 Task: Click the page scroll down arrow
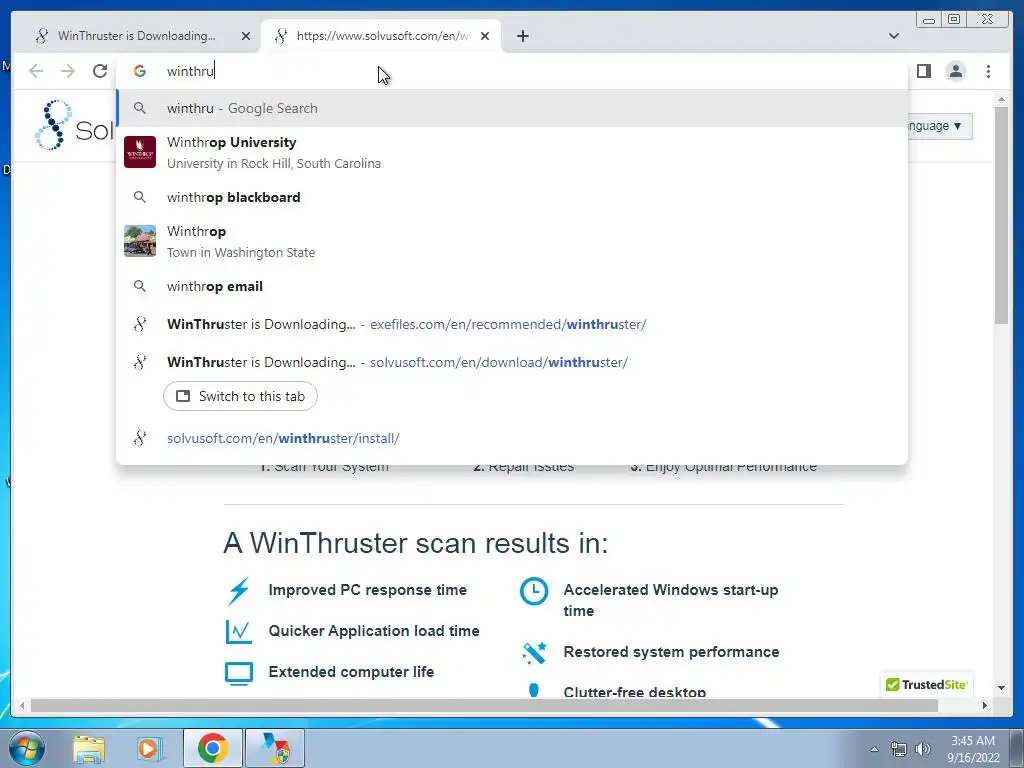[1001, 688]
